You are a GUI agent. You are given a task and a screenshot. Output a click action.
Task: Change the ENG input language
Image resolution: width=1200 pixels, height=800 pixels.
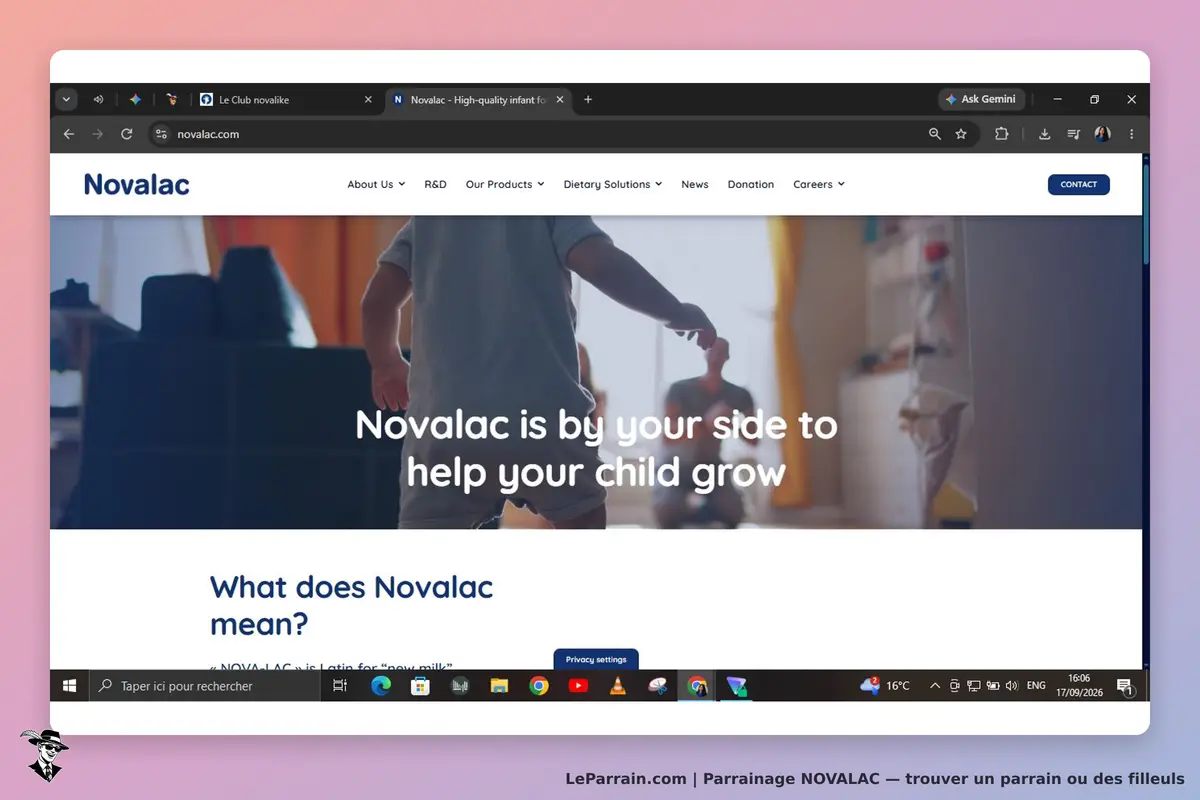[x=1037, y=686]
